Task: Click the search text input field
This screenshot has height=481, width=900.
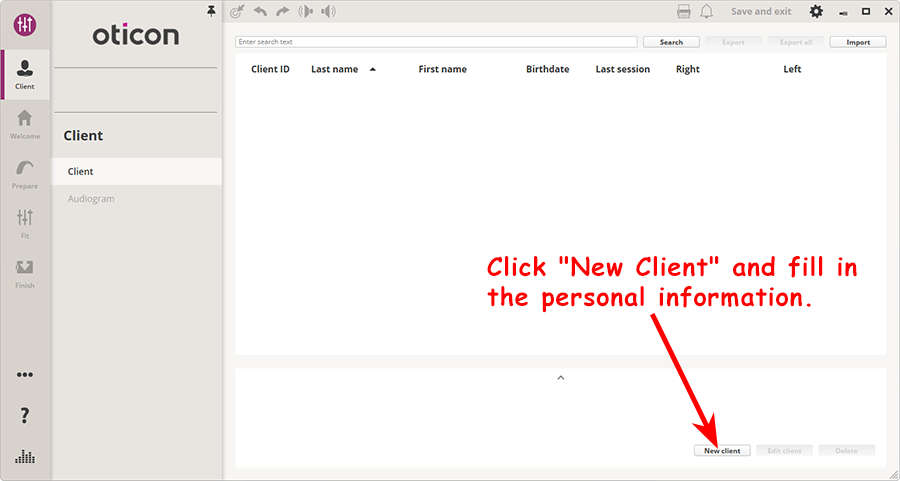Action: 436,42
